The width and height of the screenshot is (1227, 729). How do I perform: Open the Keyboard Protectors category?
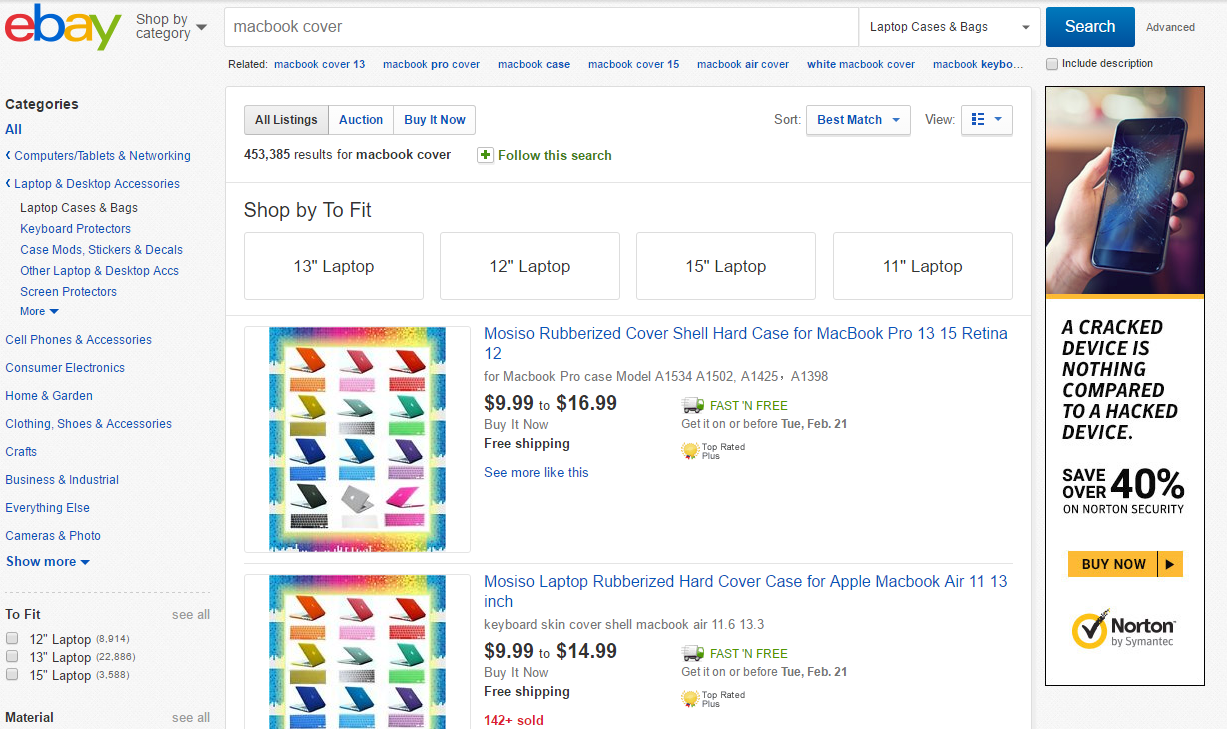coord(76,229)
